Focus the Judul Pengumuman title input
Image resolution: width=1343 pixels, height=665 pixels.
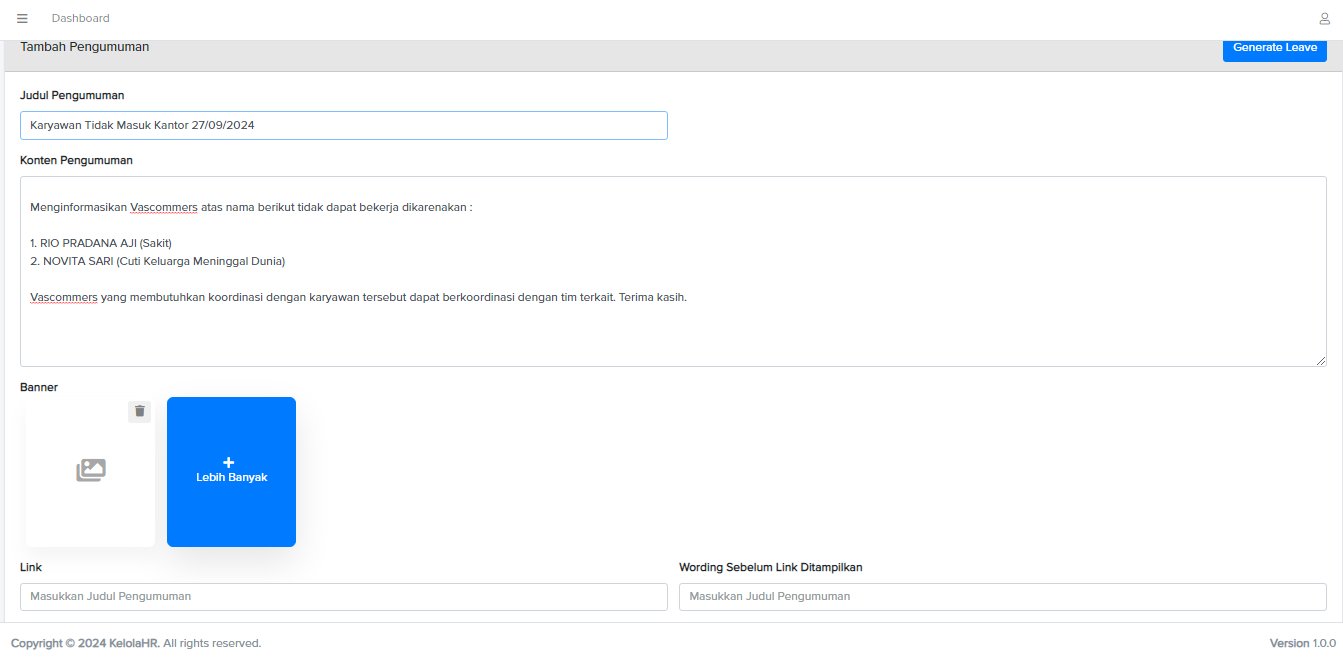tap(343, 125)
